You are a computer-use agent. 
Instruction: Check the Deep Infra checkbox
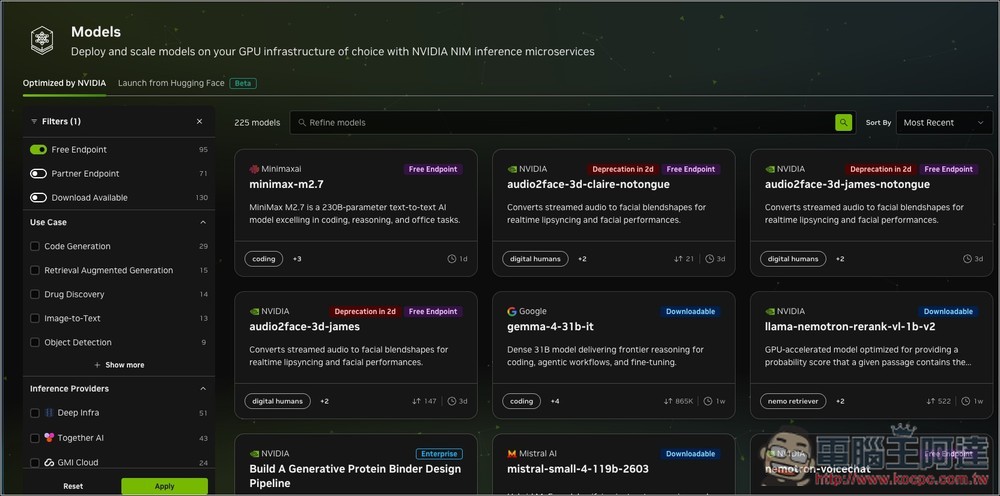click(35, 412)
